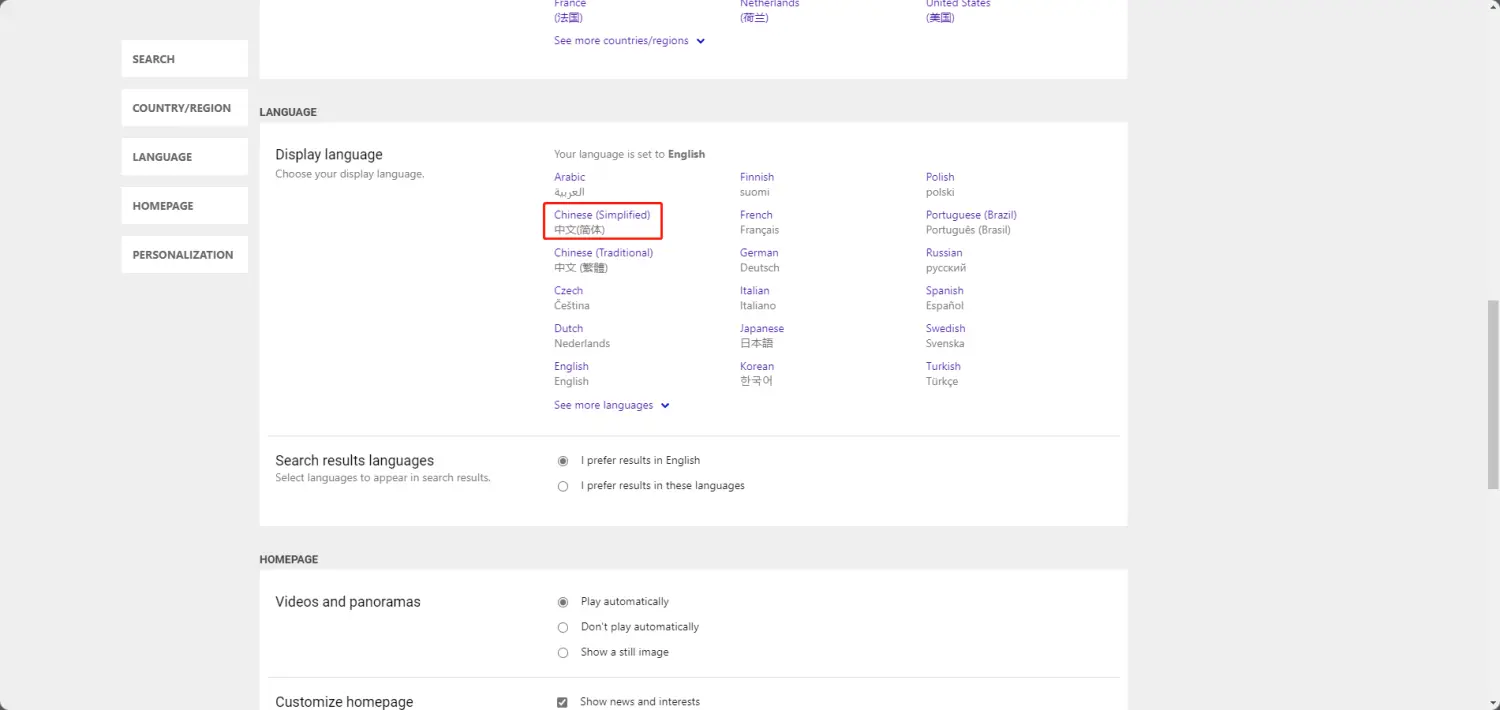Open PERSONALIZATION sidebar section
Screen dimensions: 1500x710
click(x=184, y=255)
